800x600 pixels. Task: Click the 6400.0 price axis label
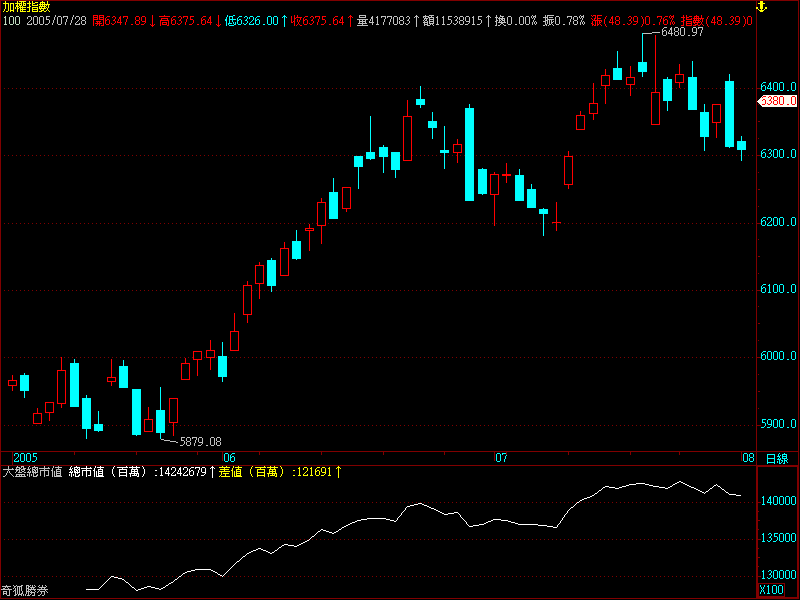click(778, 87)
